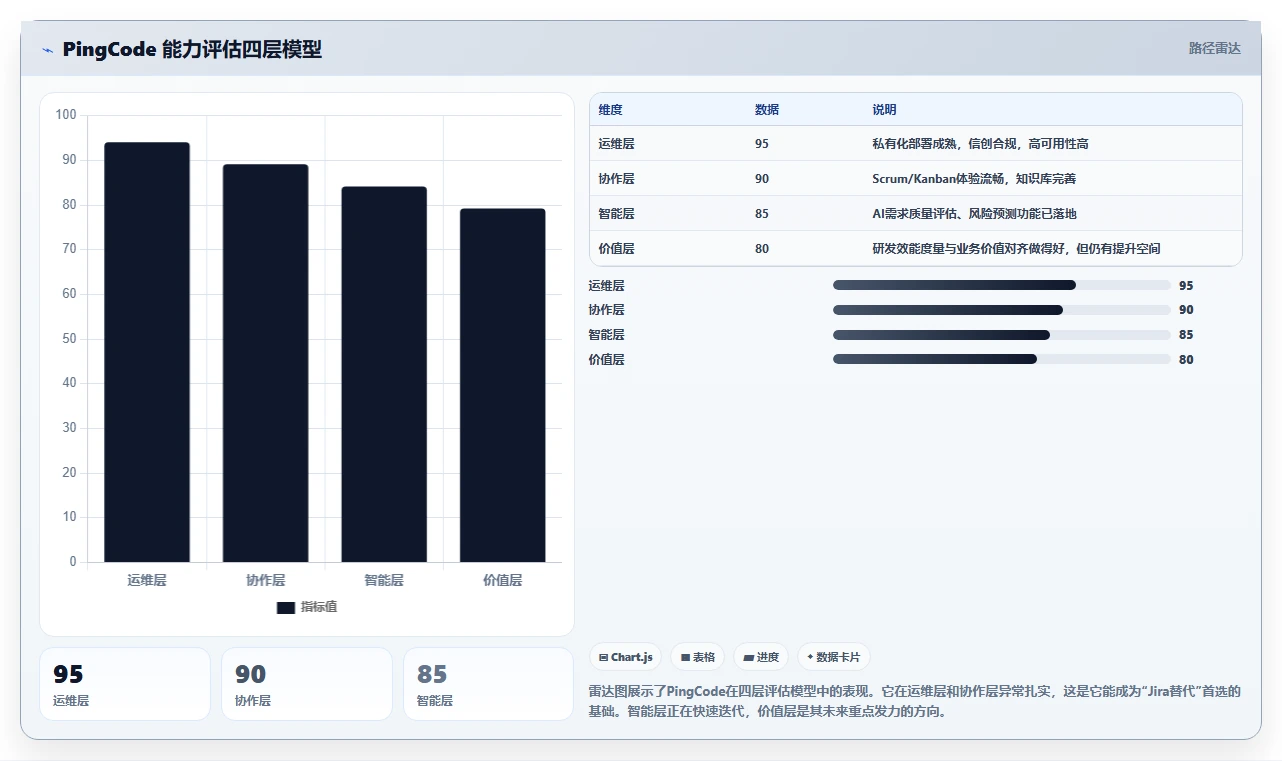Viewport: 1282px width, 761px height.
Task: Click the 说明 column header
Action: (884, 110)
